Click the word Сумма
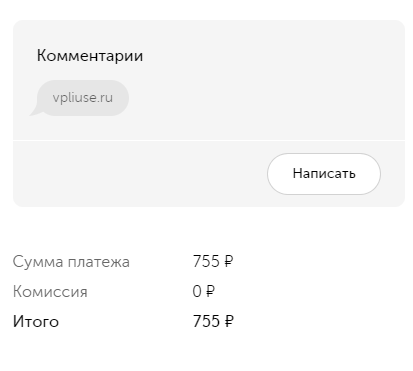This screenshot has width=413, height=371. (x=38, y=262)
